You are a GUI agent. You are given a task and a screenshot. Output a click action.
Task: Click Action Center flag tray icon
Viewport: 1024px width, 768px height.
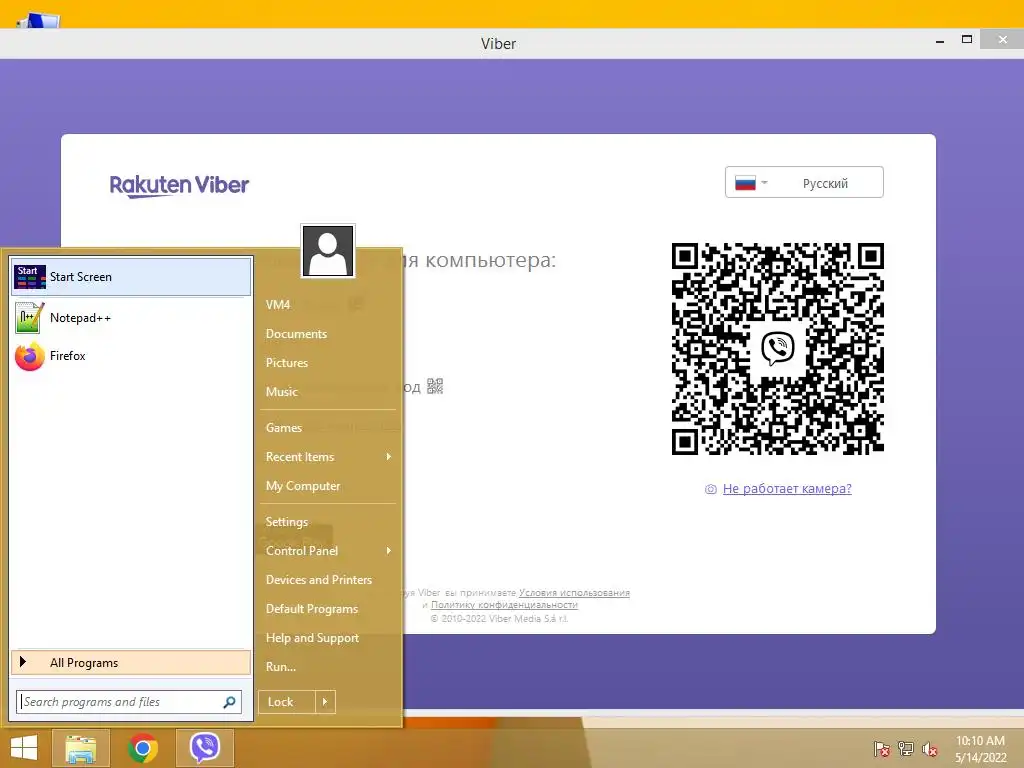882,749
